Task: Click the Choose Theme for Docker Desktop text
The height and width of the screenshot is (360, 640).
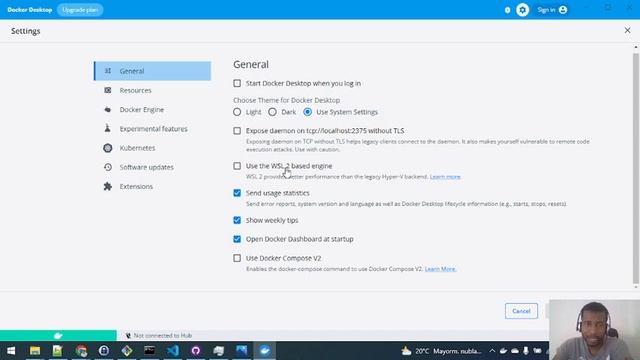Action: (287, 100)
